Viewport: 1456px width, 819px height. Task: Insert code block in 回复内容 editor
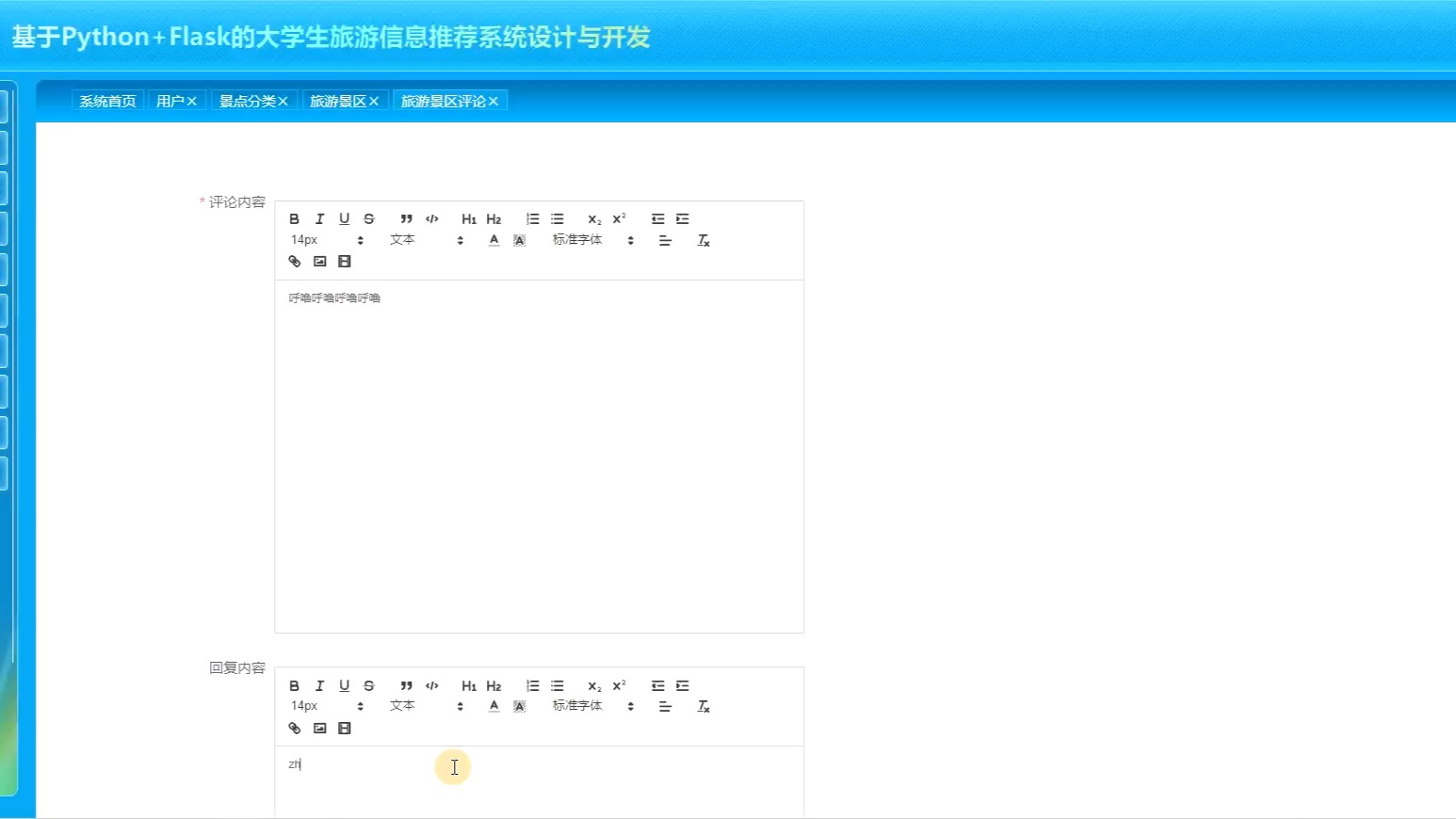431,686
